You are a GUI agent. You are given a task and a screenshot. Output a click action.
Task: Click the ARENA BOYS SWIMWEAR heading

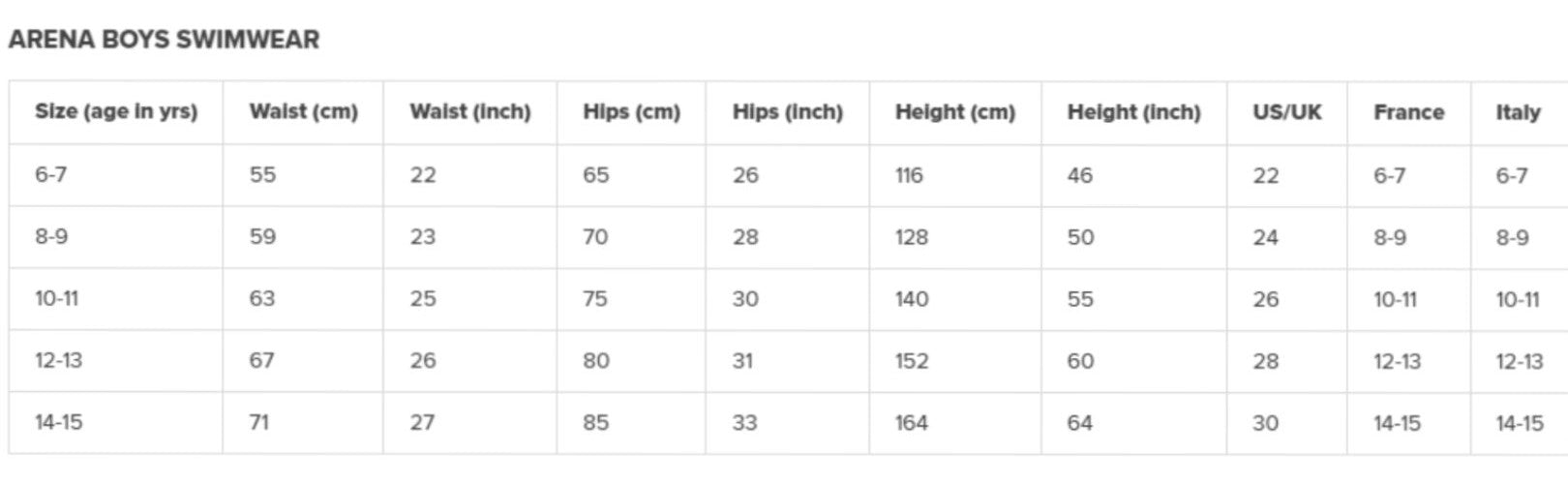[164, 40]
